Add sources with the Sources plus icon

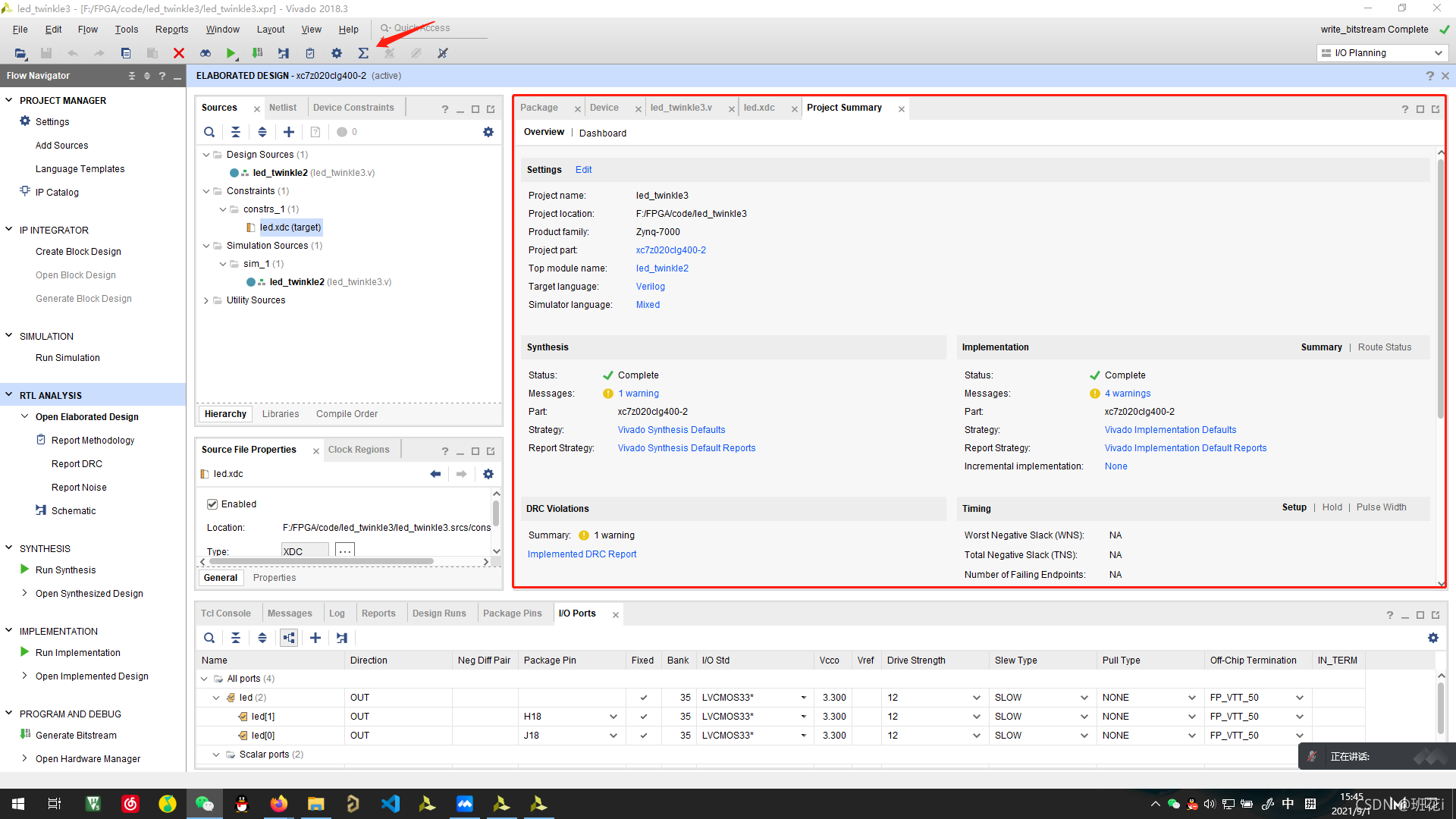tap(289, 132)
